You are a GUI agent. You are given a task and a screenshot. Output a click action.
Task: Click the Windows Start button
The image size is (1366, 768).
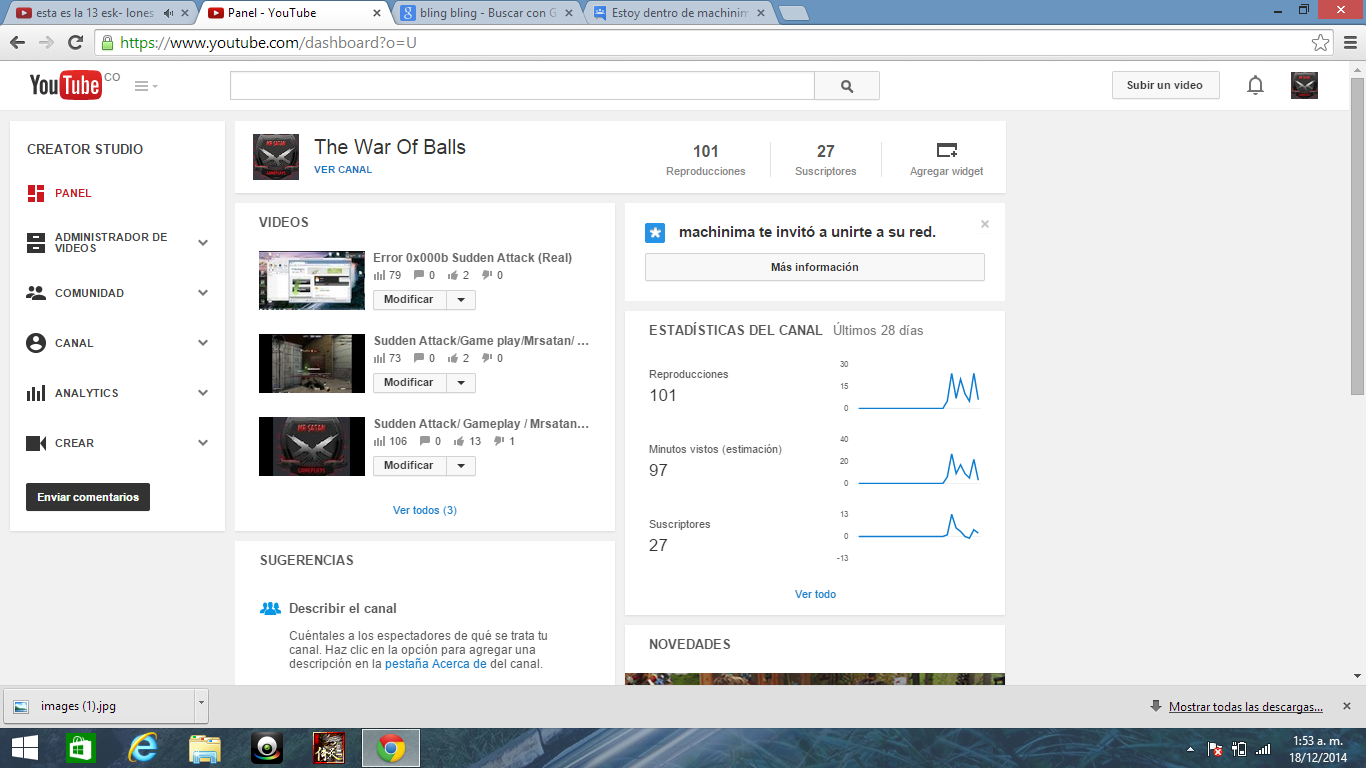pyautogui.click(x=25, y=748)
